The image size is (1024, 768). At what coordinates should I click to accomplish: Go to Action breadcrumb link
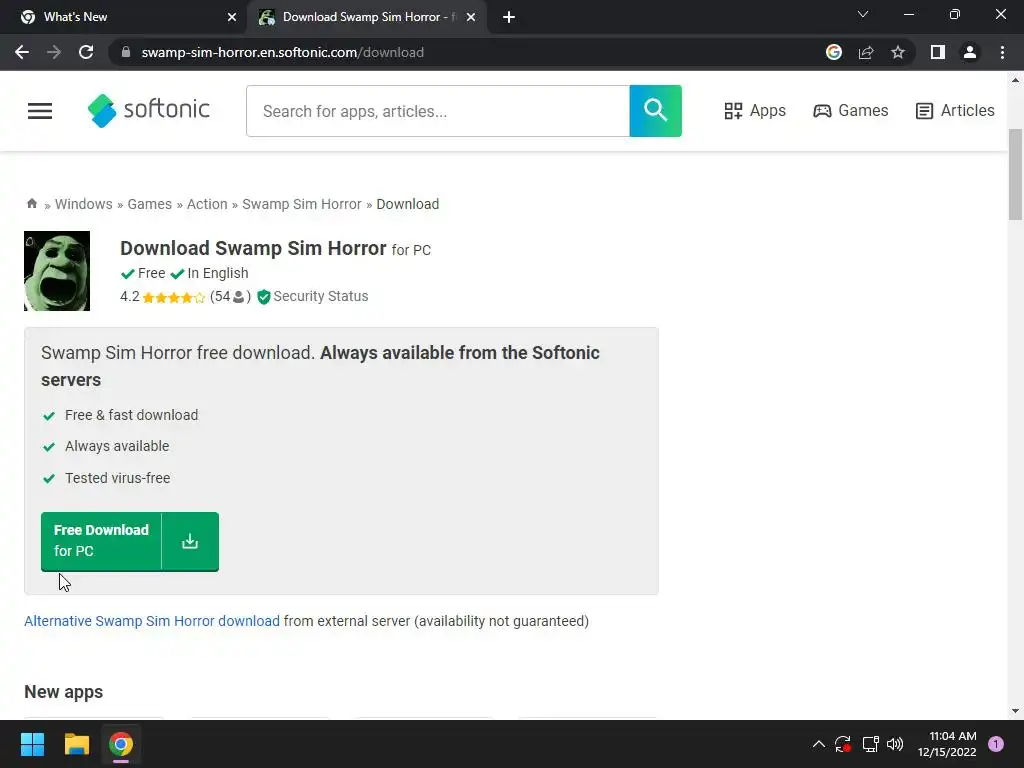[x=207, y=204]
